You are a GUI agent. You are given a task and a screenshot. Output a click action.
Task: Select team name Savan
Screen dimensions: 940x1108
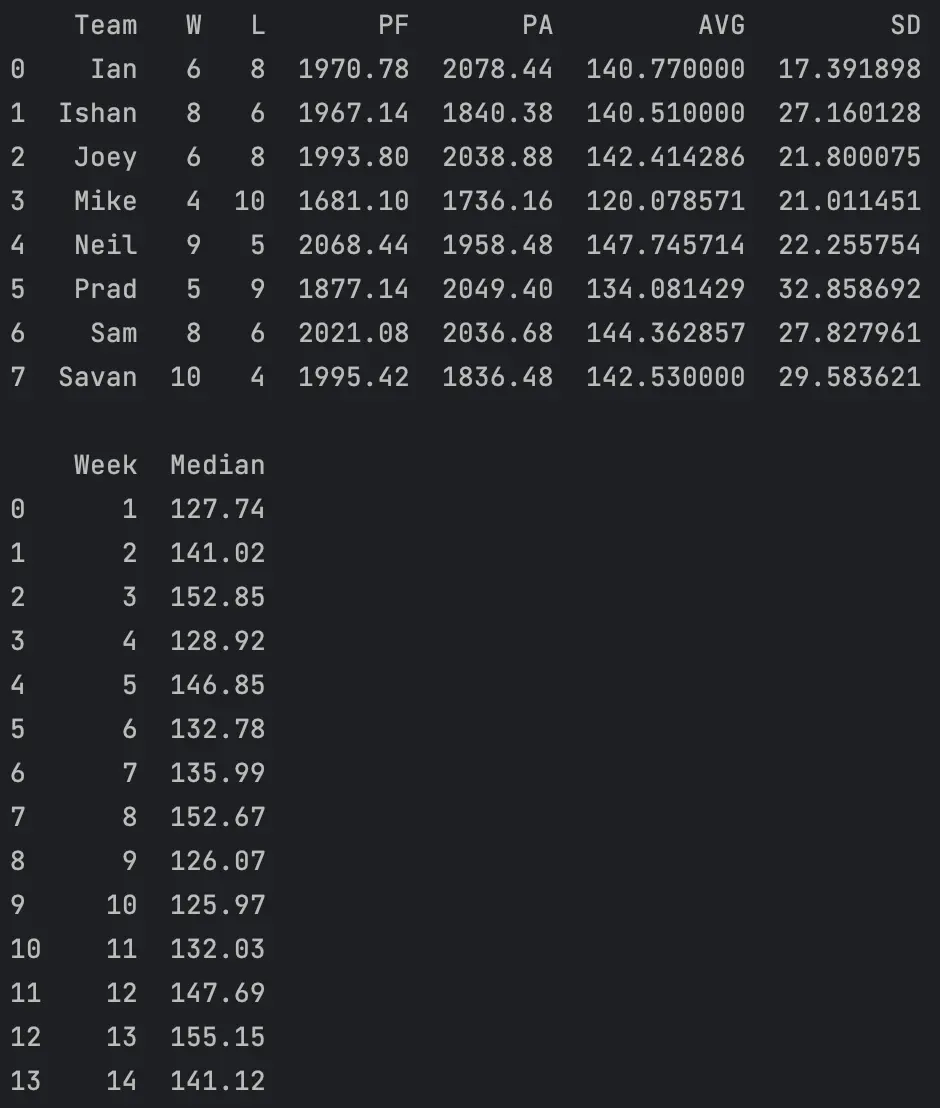(x=98, y=377)
